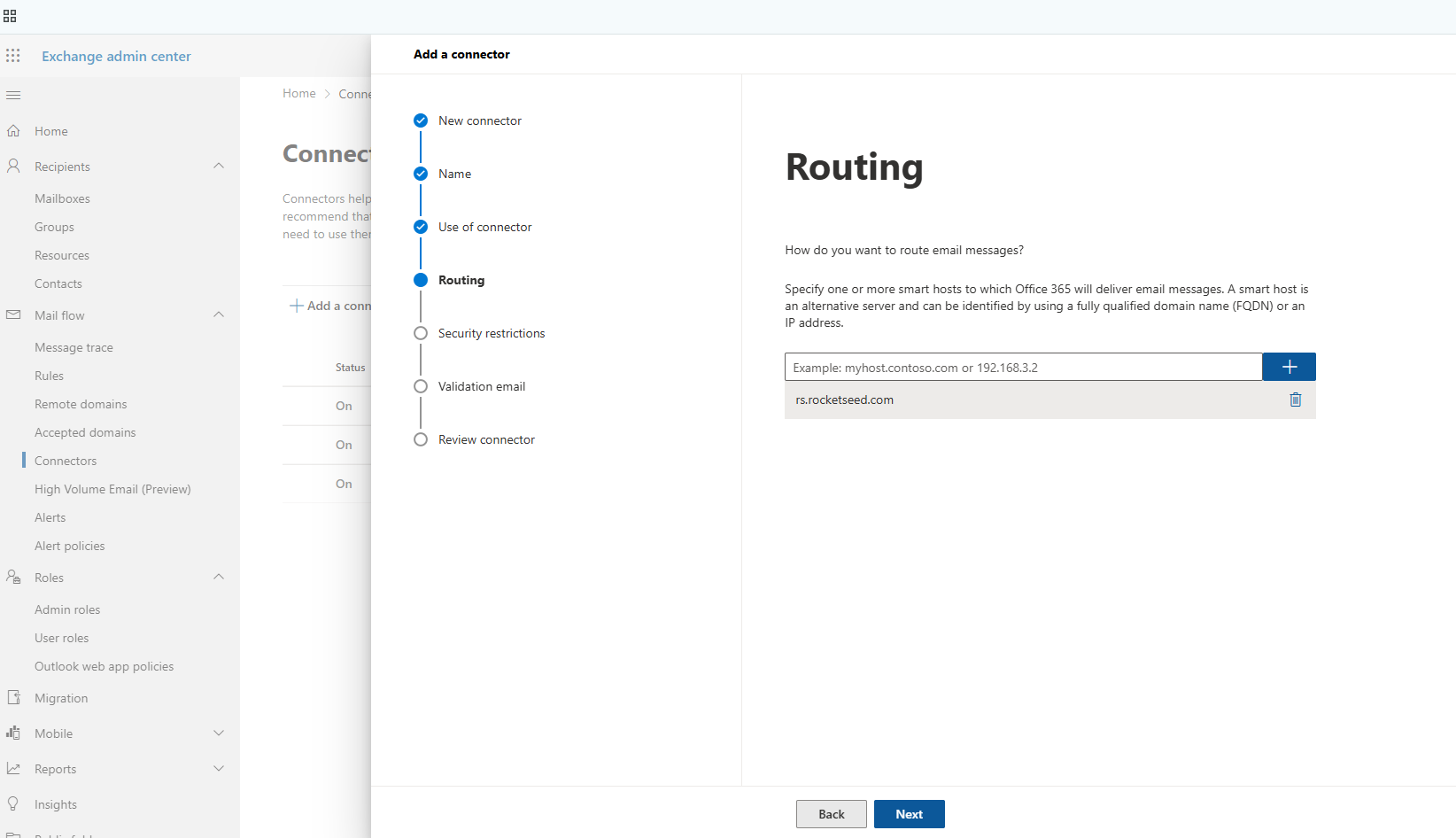Select the Review connector step circle

point(421,439)
